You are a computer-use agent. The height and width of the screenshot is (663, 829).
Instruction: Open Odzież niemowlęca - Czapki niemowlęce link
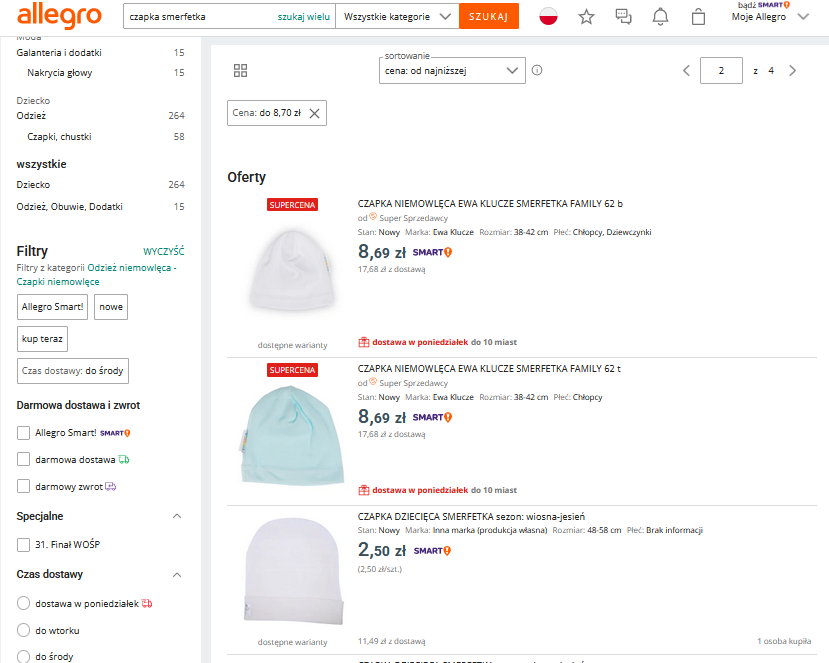(96, 274)
